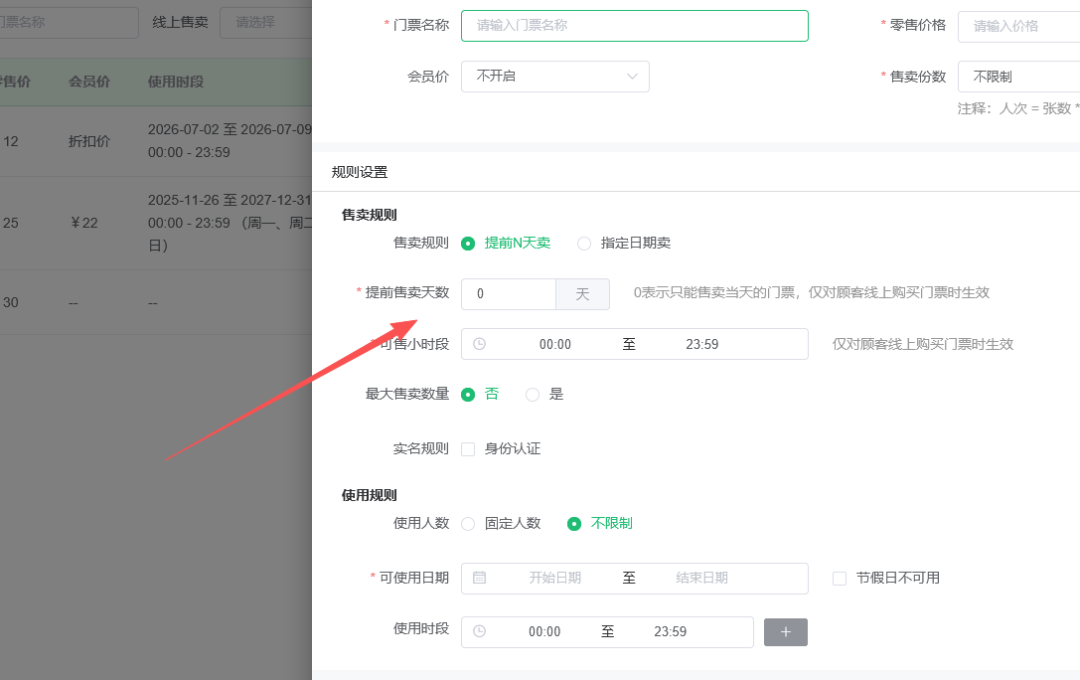
Task: Click the 门票名称 input field in the form
Action: (634, 25)
